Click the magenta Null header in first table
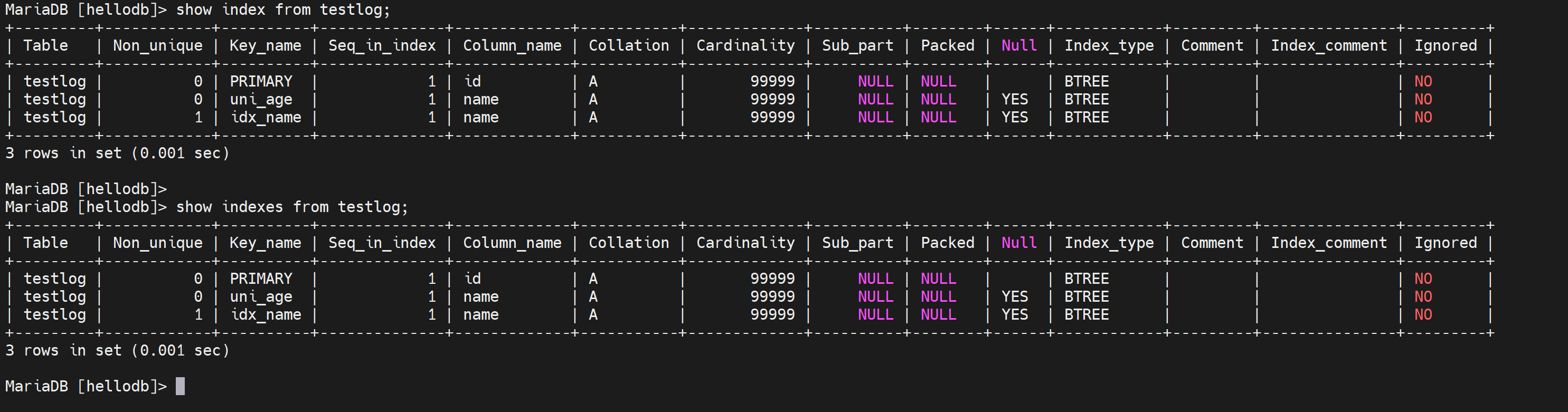Screen dimensions: 1568x412 (1018, 46)
